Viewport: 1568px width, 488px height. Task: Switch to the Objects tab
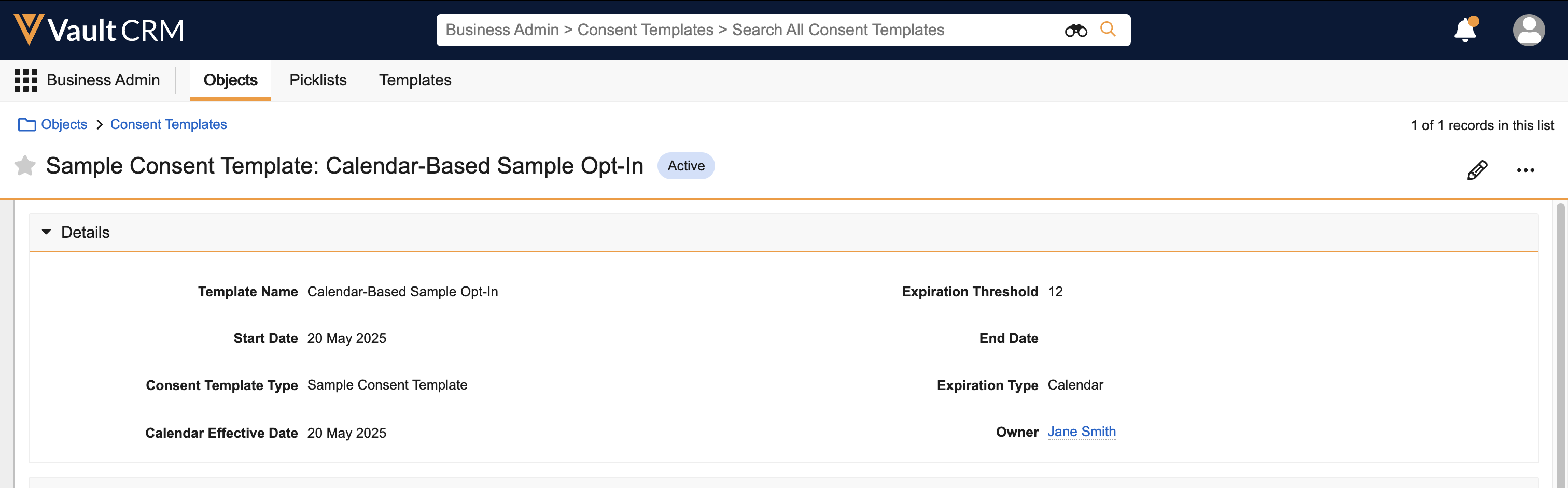[230, 80]
